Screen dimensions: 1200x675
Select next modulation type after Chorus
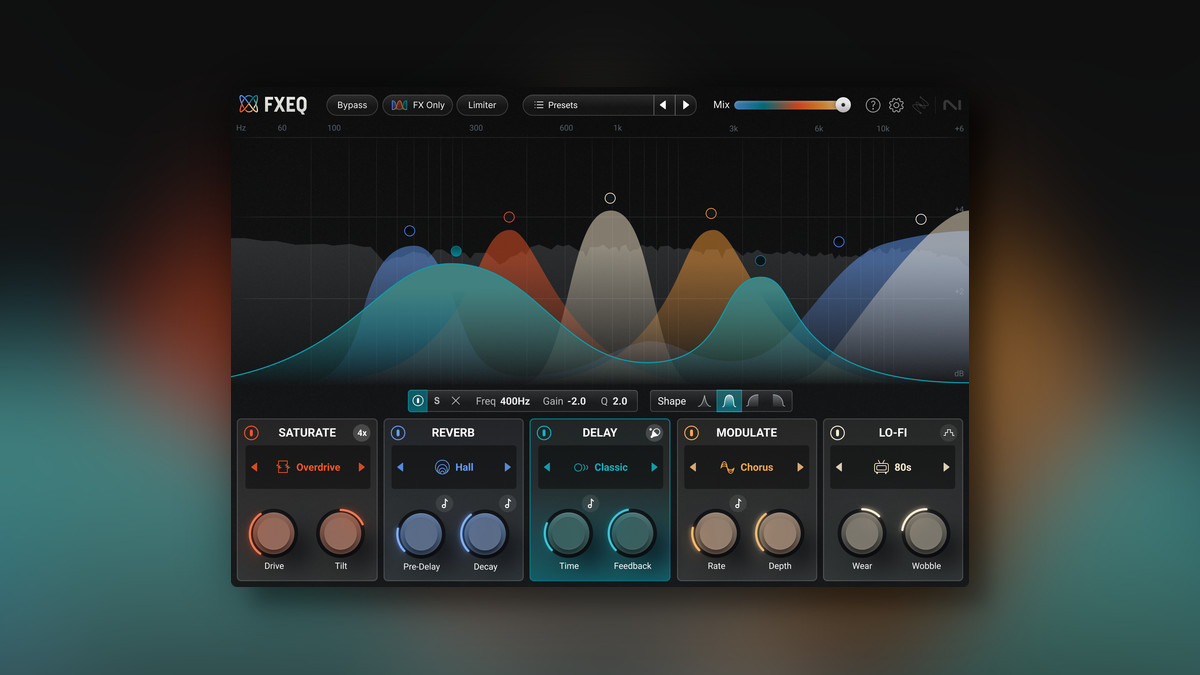[800, 467]
